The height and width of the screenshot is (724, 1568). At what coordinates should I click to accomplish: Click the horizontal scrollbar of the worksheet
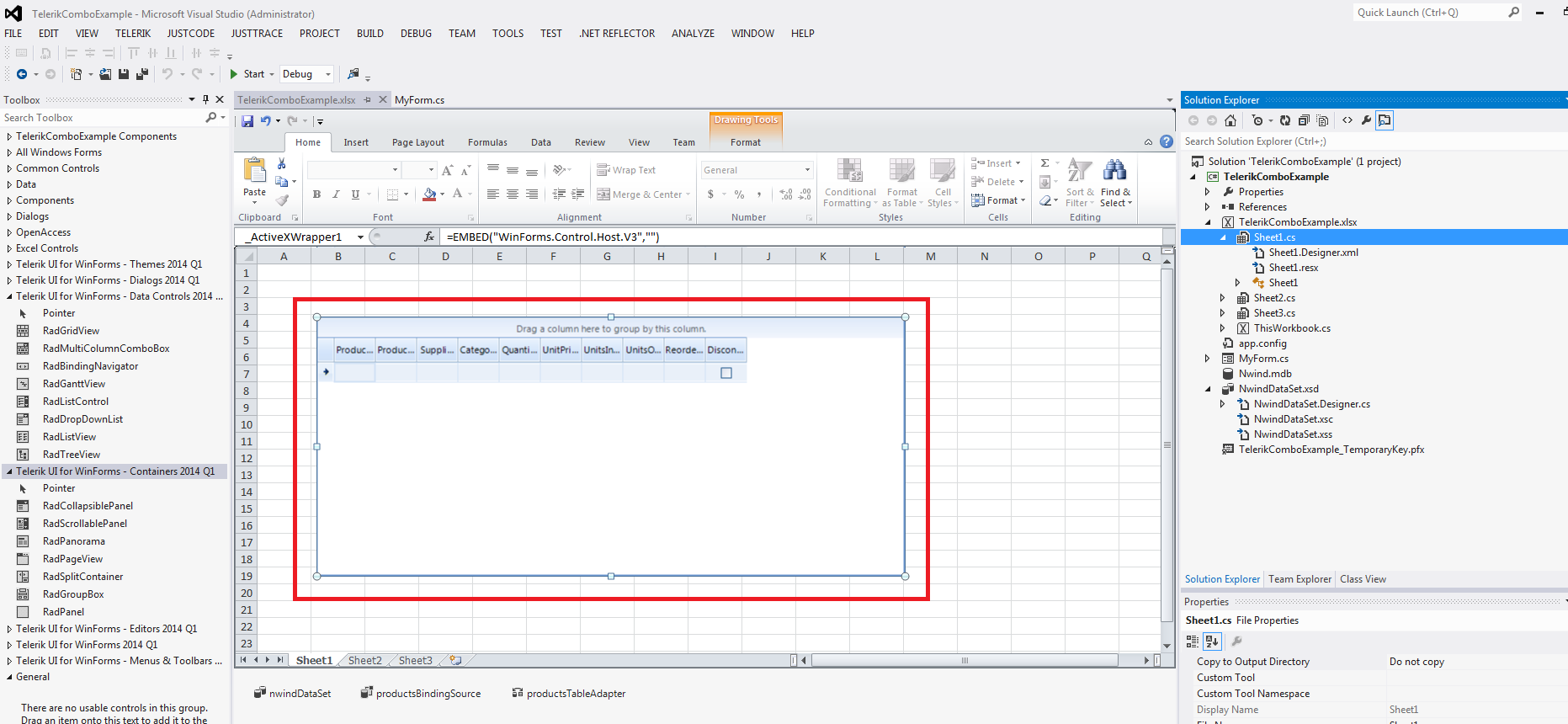tap(965, 661)
